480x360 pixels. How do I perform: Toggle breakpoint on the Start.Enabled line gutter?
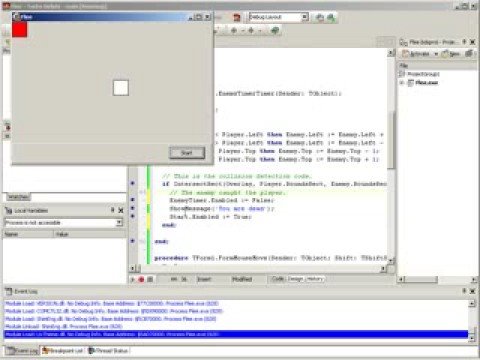(132, 216)
